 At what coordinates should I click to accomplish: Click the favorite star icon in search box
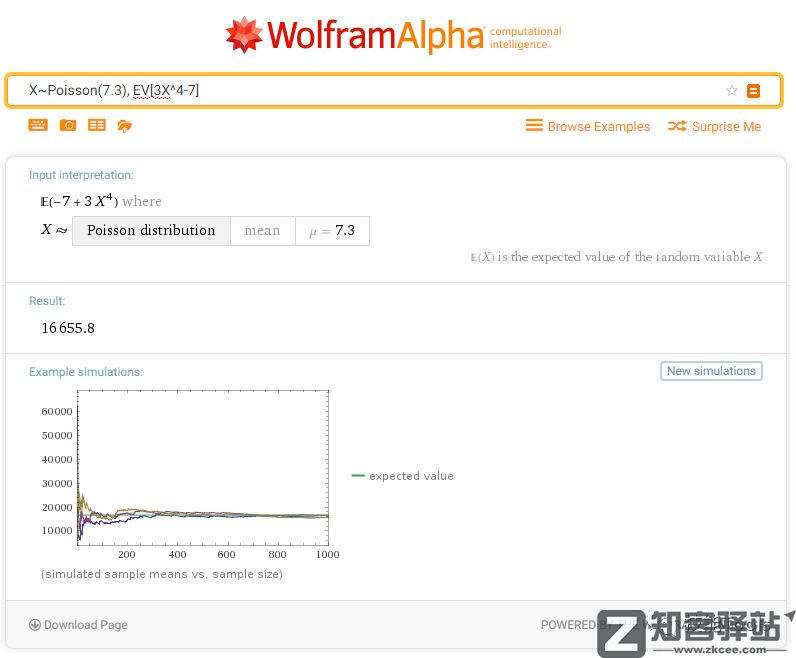point(731,91)
